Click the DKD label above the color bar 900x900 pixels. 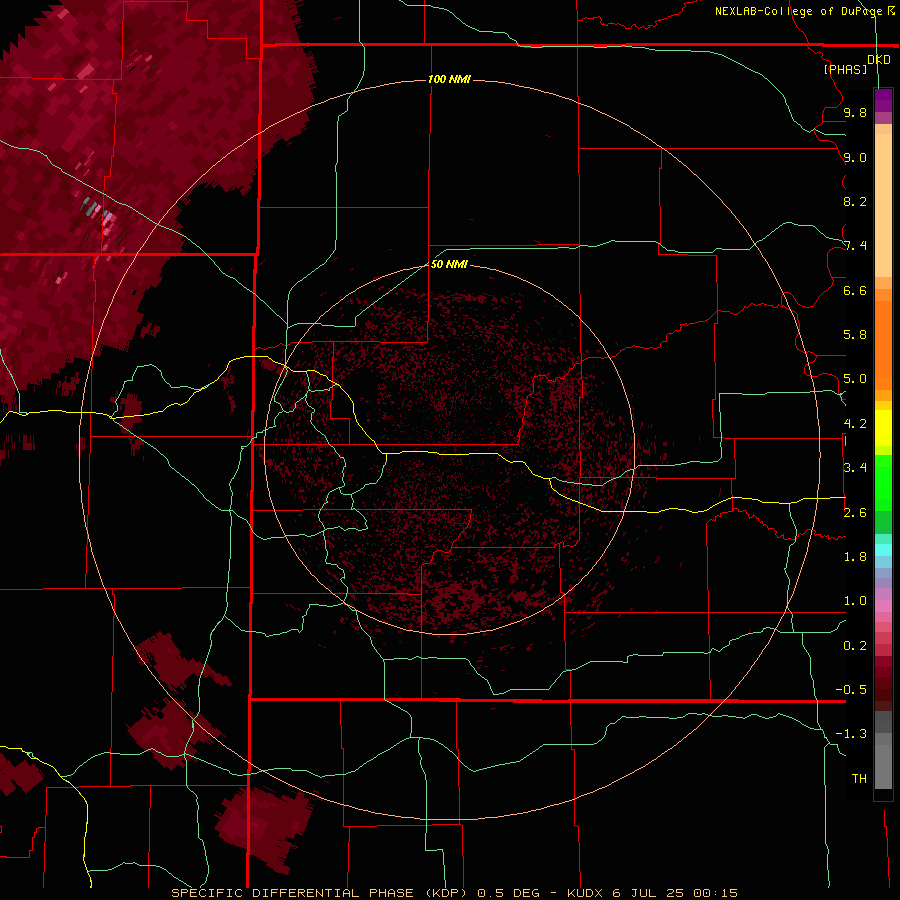coord(879,60)
